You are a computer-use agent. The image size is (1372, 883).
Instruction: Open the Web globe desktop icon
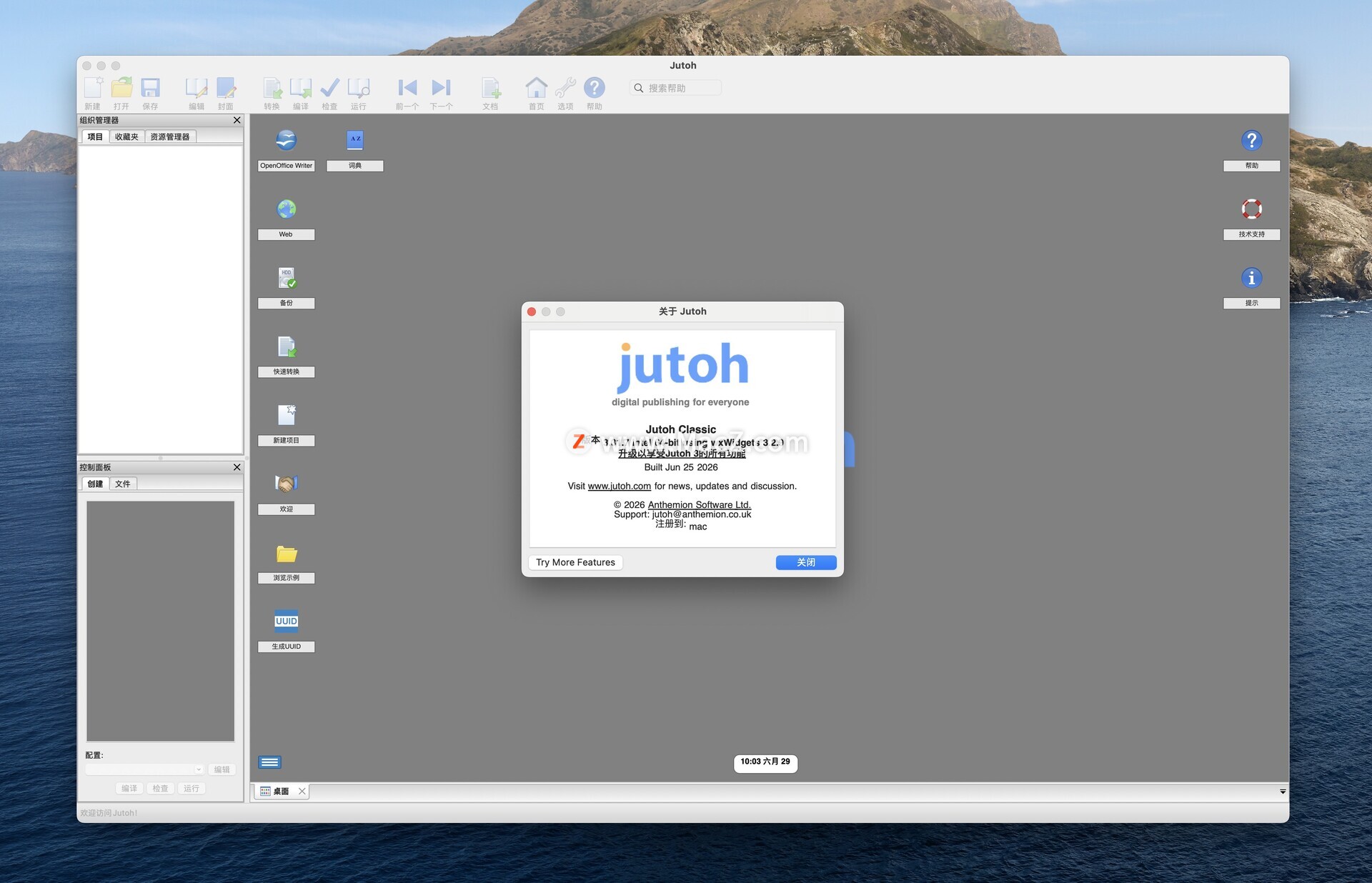287,209
